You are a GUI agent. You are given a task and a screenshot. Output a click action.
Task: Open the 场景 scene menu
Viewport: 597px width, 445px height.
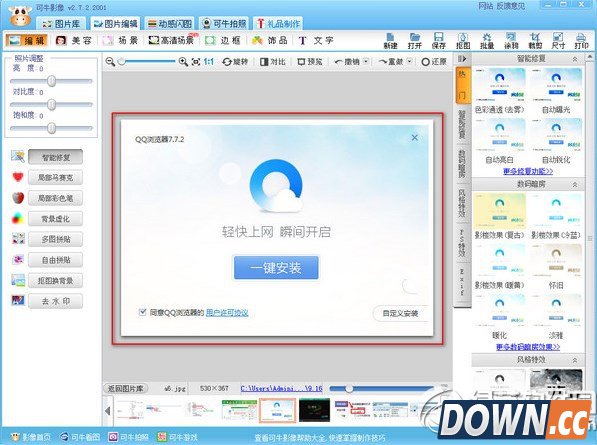[120, 40]
